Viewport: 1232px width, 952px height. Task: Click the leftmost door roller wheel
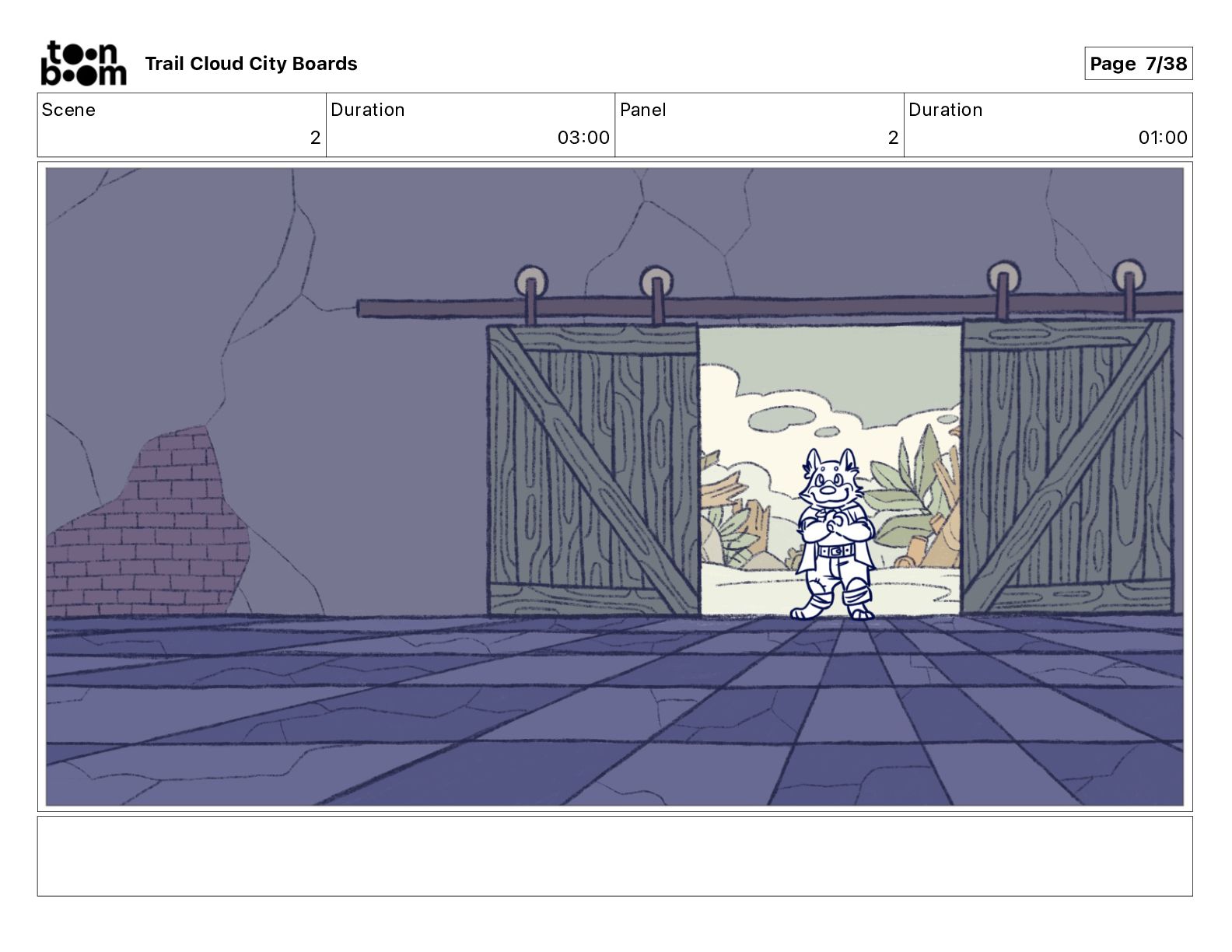(x=531, y=280)
